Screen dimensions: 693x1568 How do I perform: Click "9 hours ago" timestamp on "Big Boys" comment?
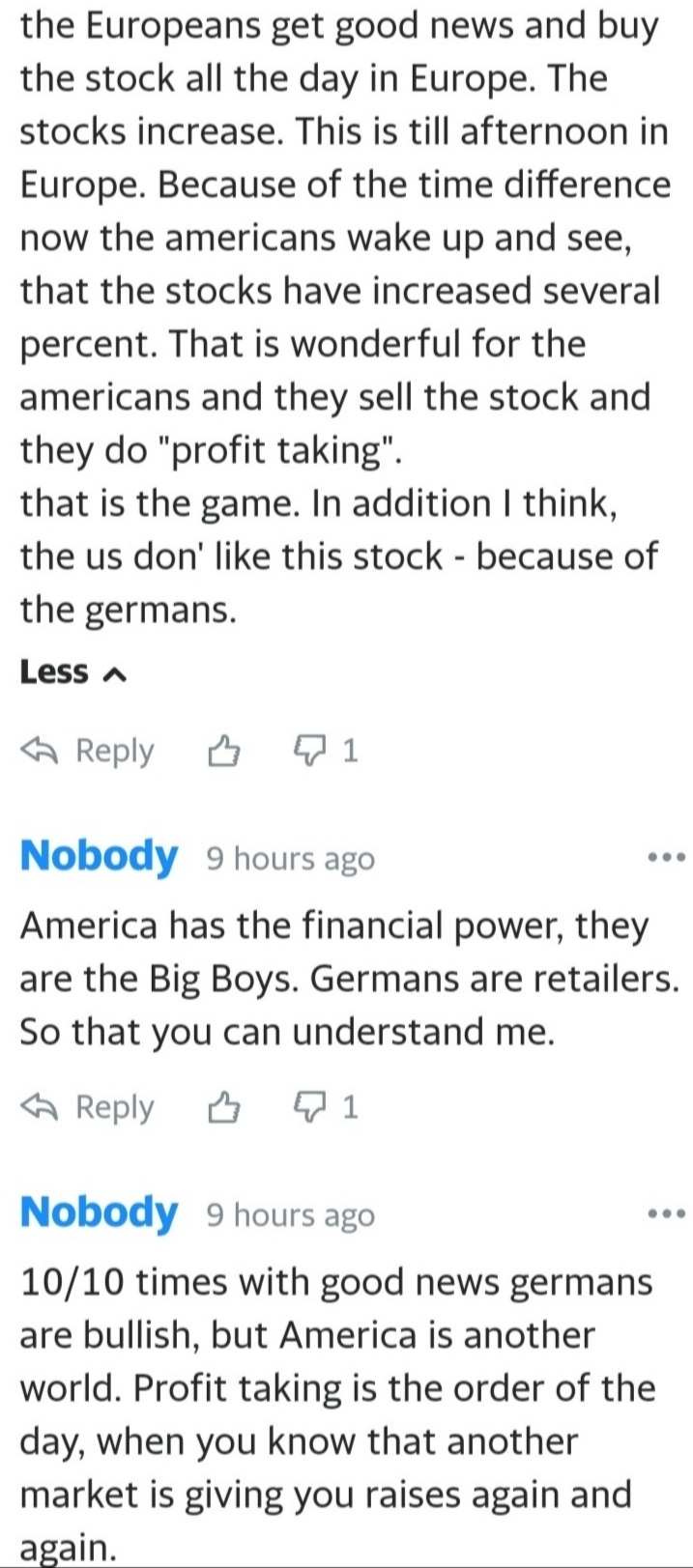pos(290,859)
